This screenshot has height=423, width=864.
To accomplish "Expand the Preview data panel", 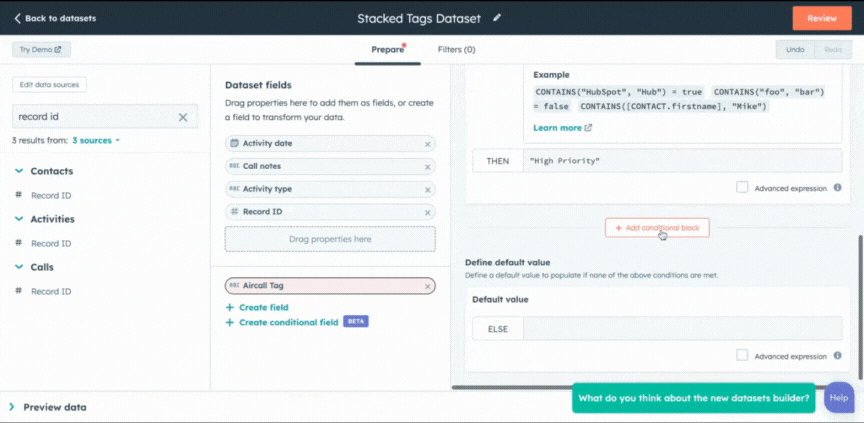I will coord(12,407).
